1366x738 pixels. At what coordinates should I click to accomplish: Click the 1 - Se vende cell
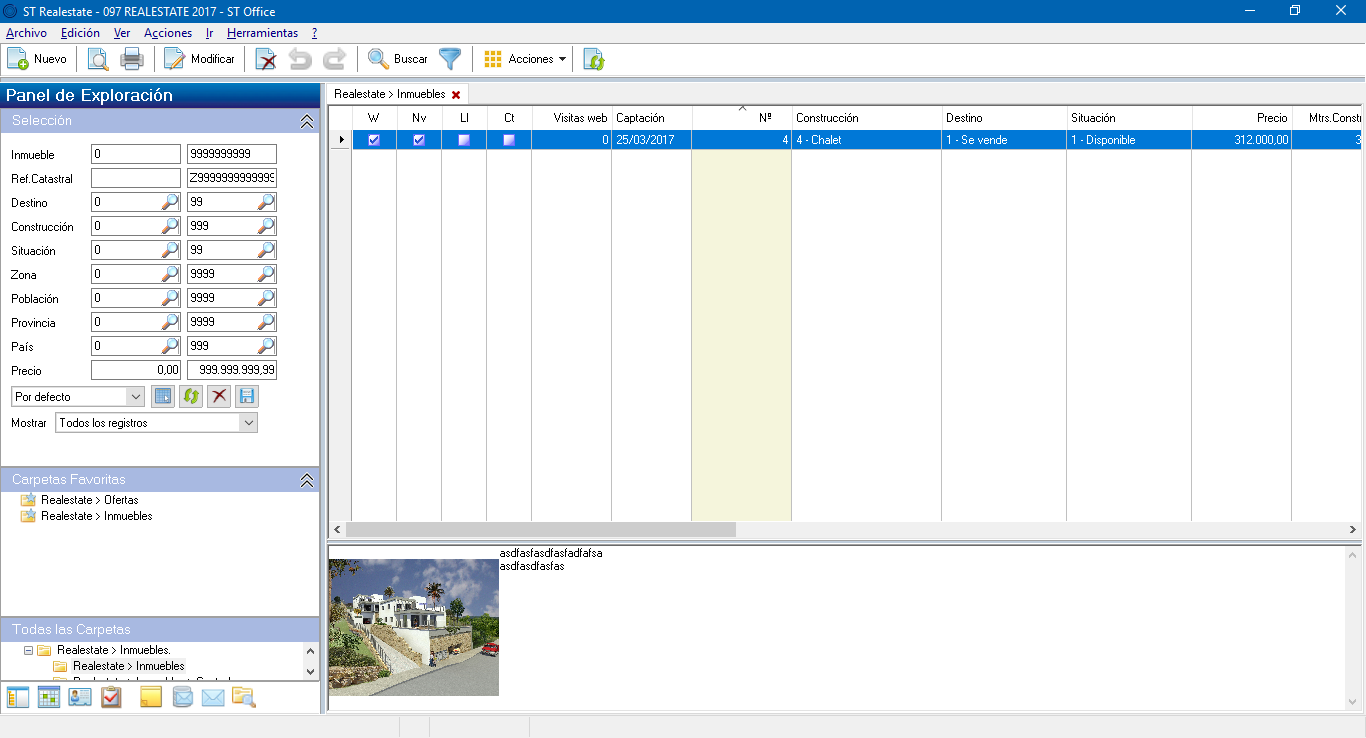click(x=1004, y=140)
